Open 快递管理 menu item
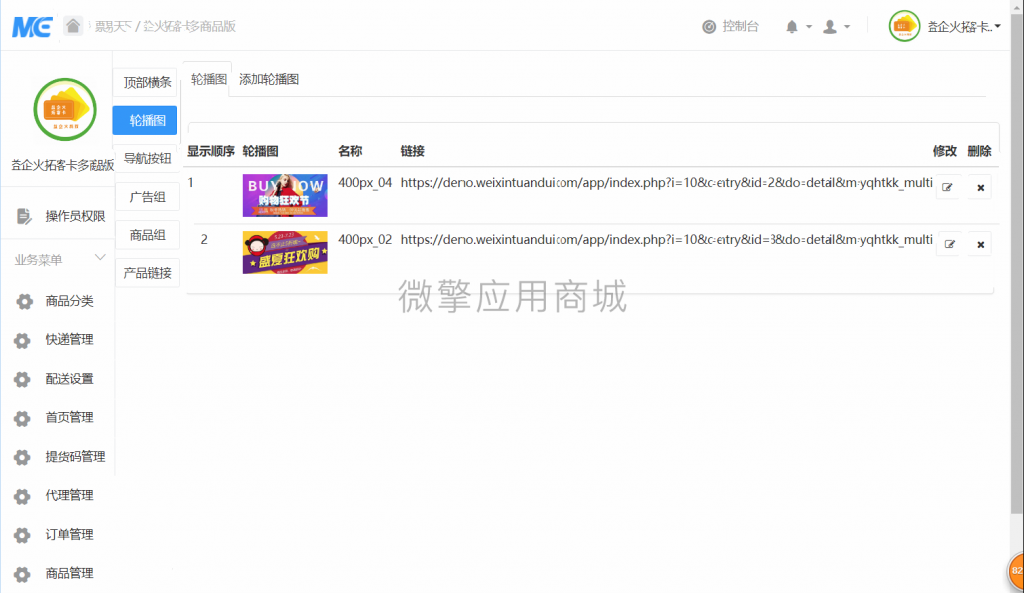This screenshot has height=593, width=1024. (69, 340)
